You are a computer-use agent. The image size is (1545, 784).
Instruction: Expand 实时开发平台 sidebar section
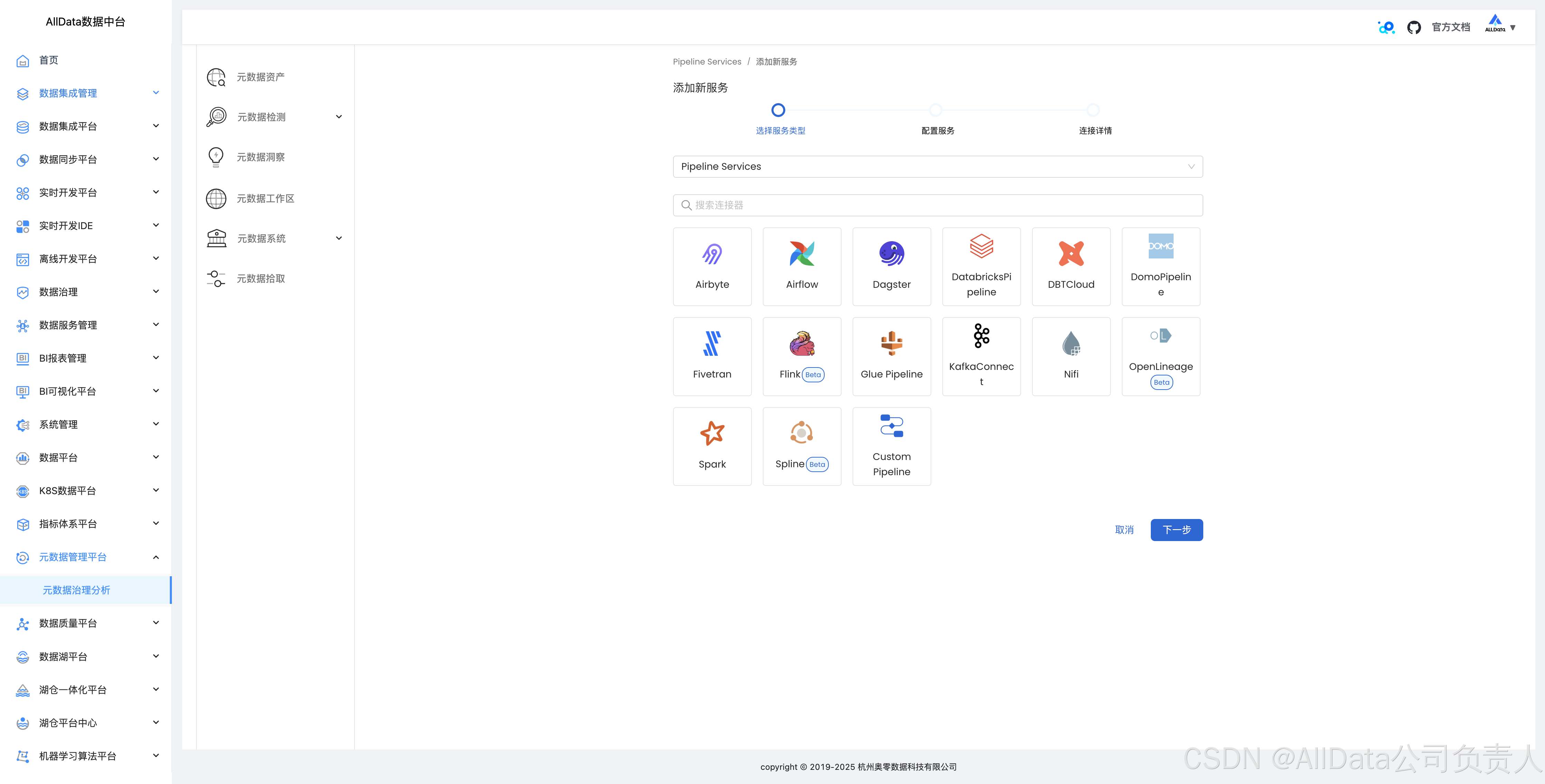click(86, 193)
